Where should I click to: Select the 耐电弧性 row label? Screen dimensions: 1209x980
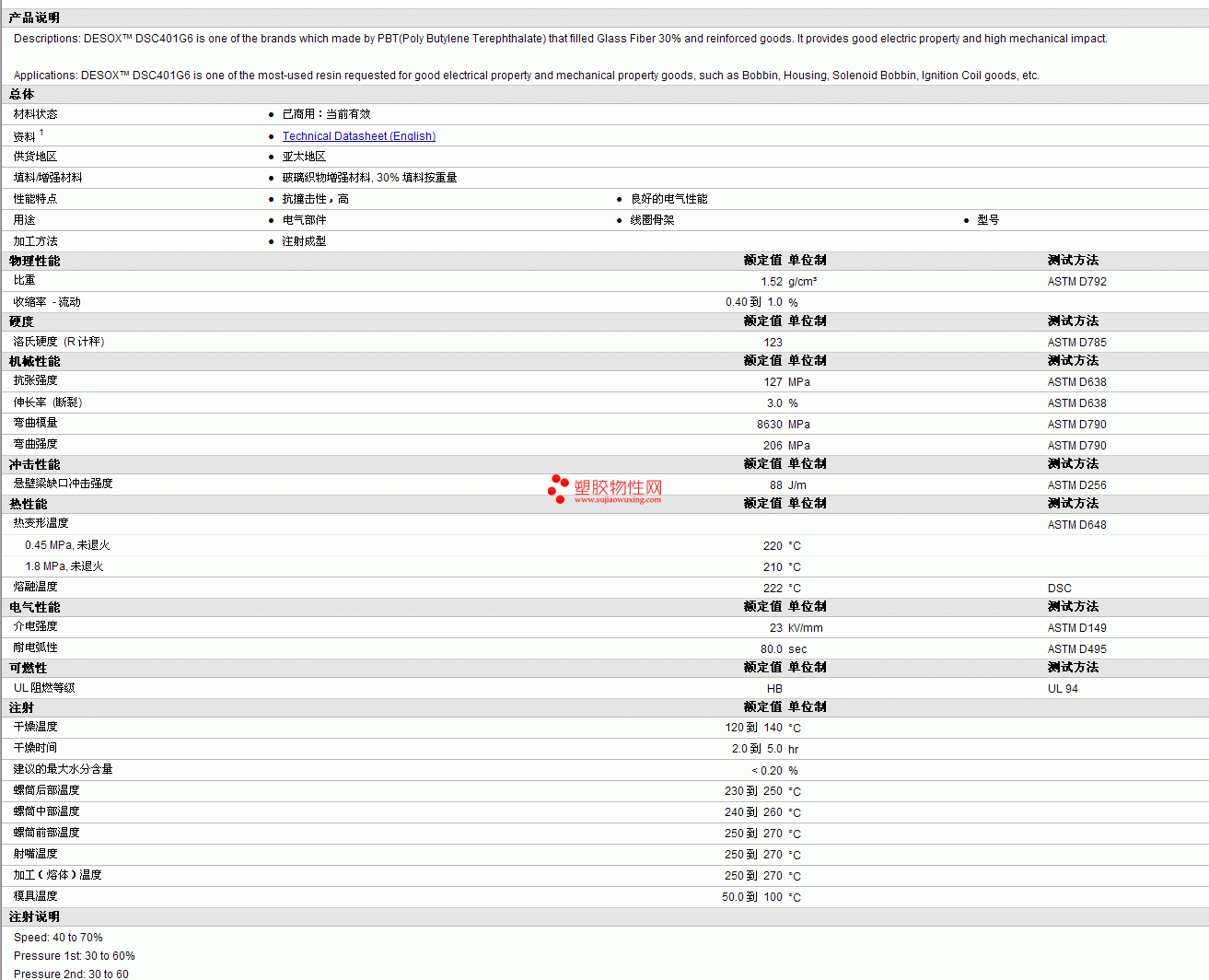tap(35, 647)
